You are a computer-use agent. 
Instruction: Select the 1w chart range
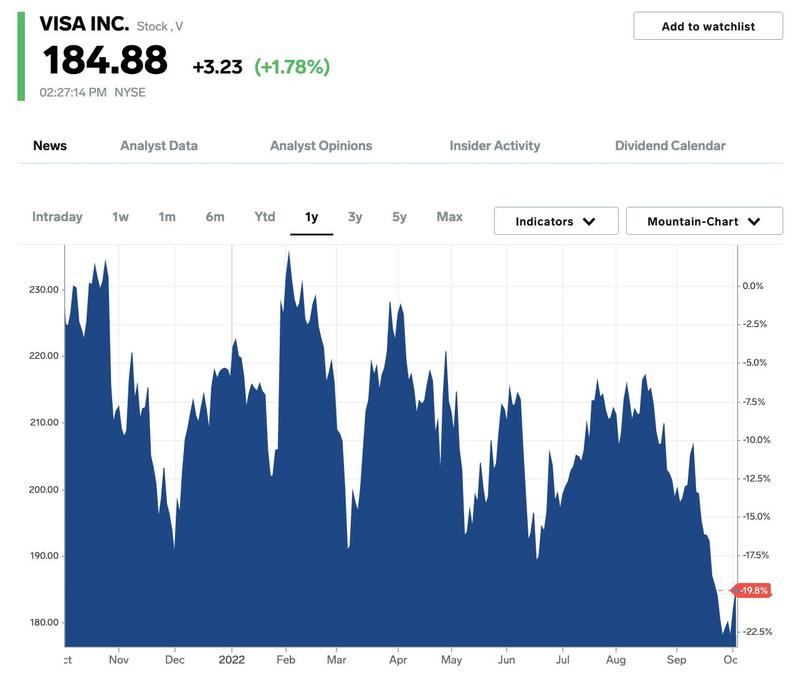[120, 217]
